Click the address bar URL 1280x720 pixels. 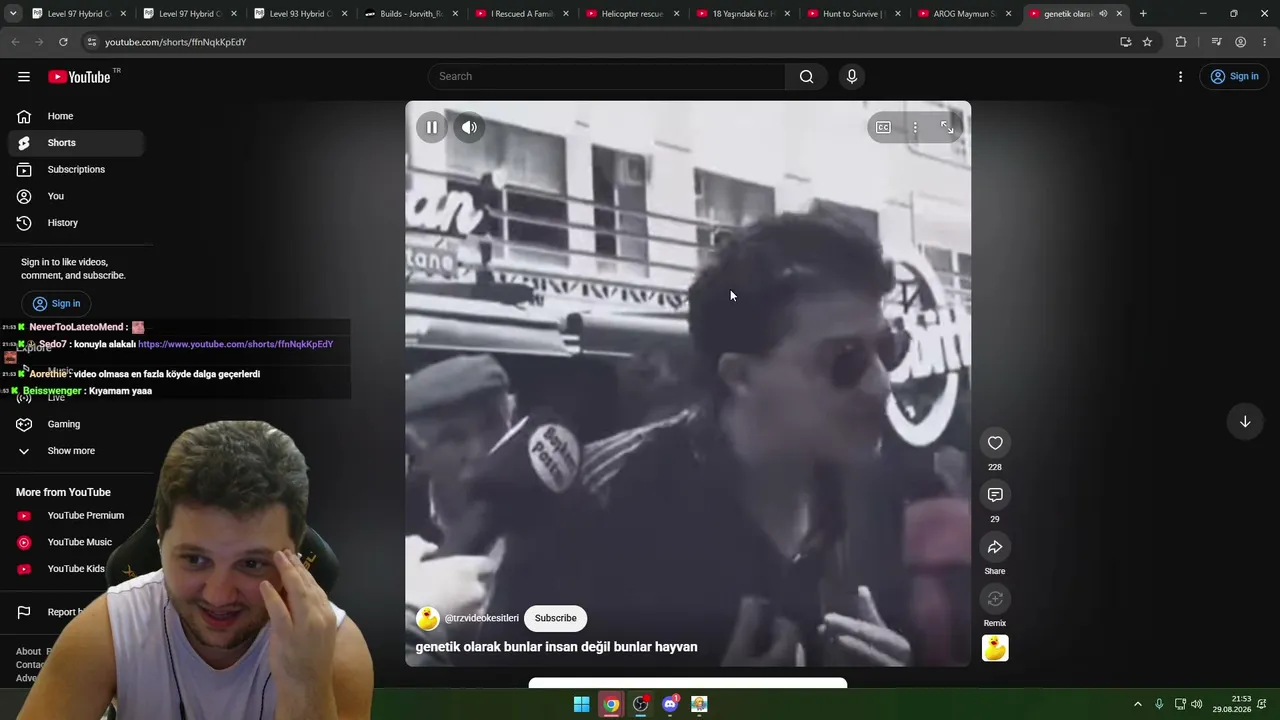tap(176, 42)
